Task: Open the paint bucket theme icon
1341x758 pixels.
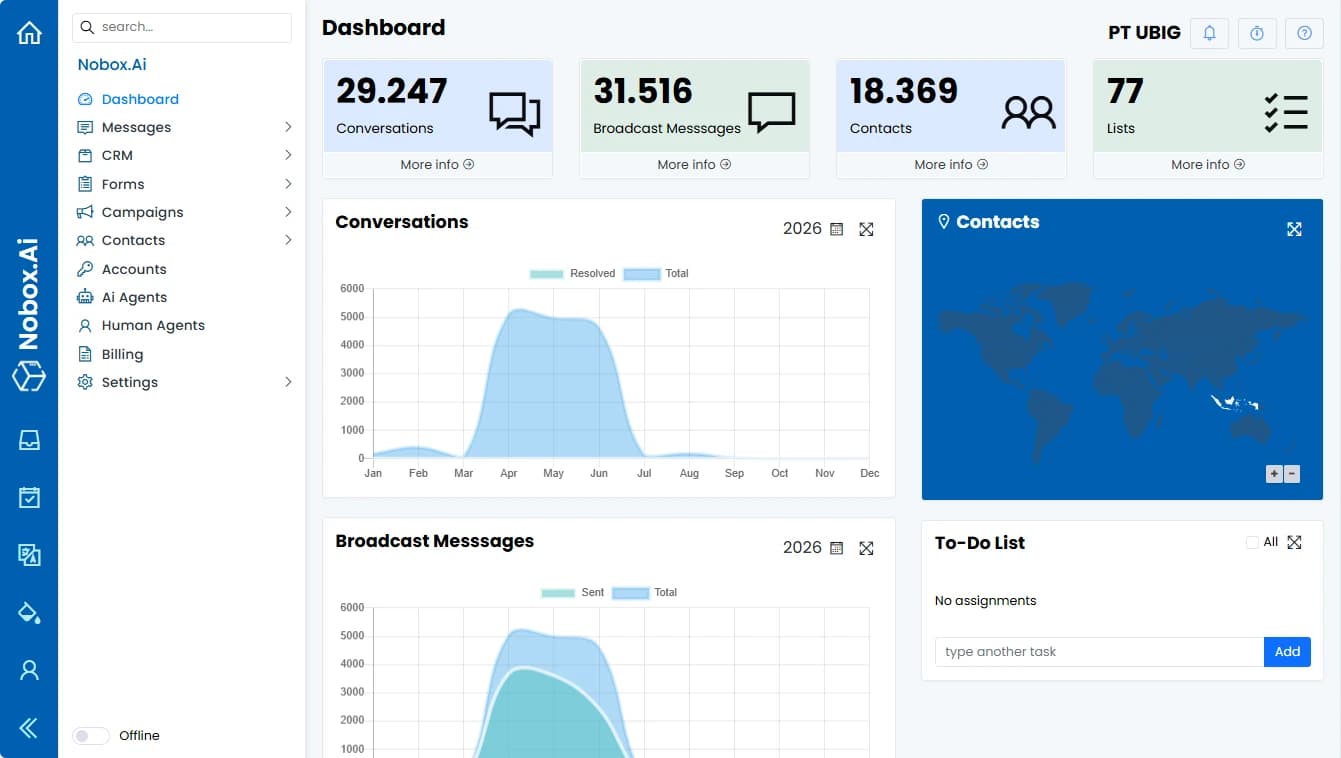Action: tap(29, 612)
